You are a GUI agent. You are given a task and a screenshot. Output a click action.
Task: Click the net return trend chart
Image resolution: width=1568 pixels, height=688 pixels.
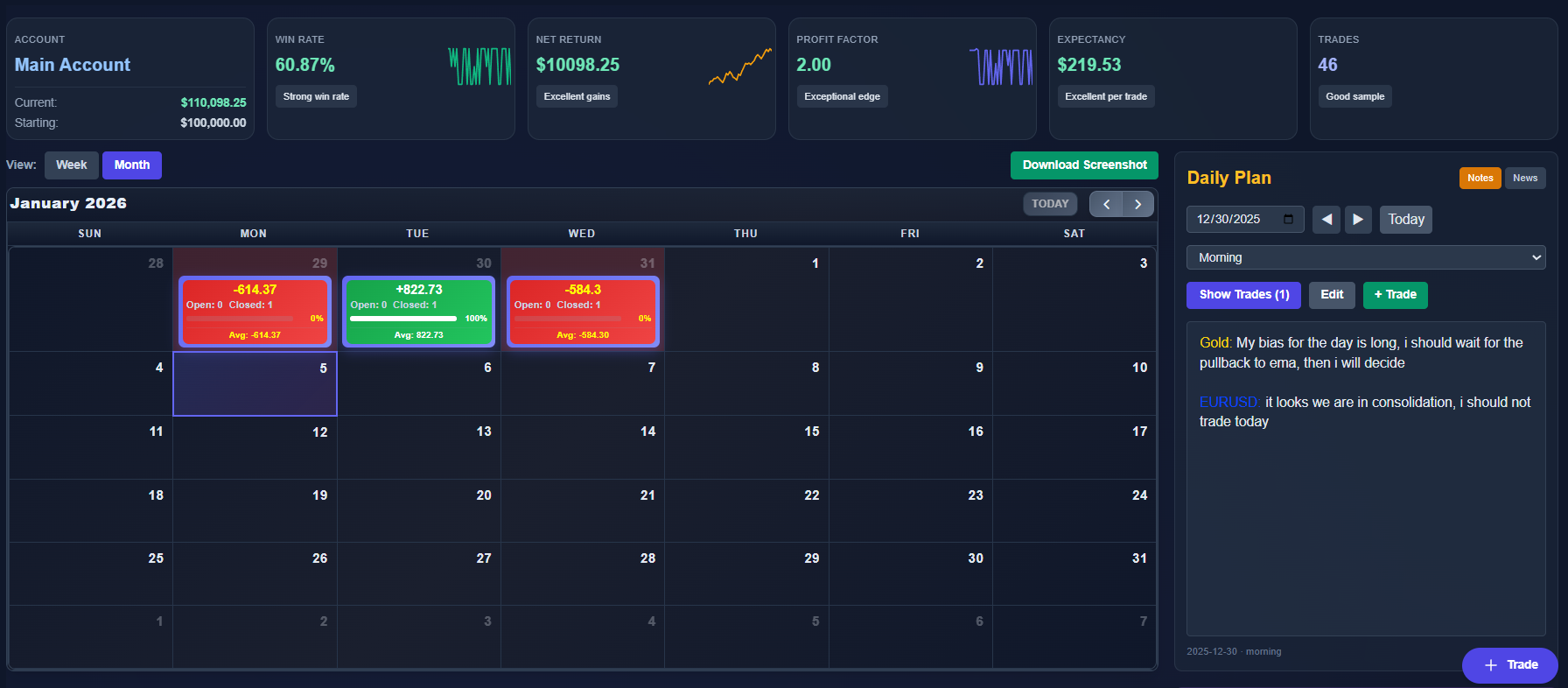point(740,67)
